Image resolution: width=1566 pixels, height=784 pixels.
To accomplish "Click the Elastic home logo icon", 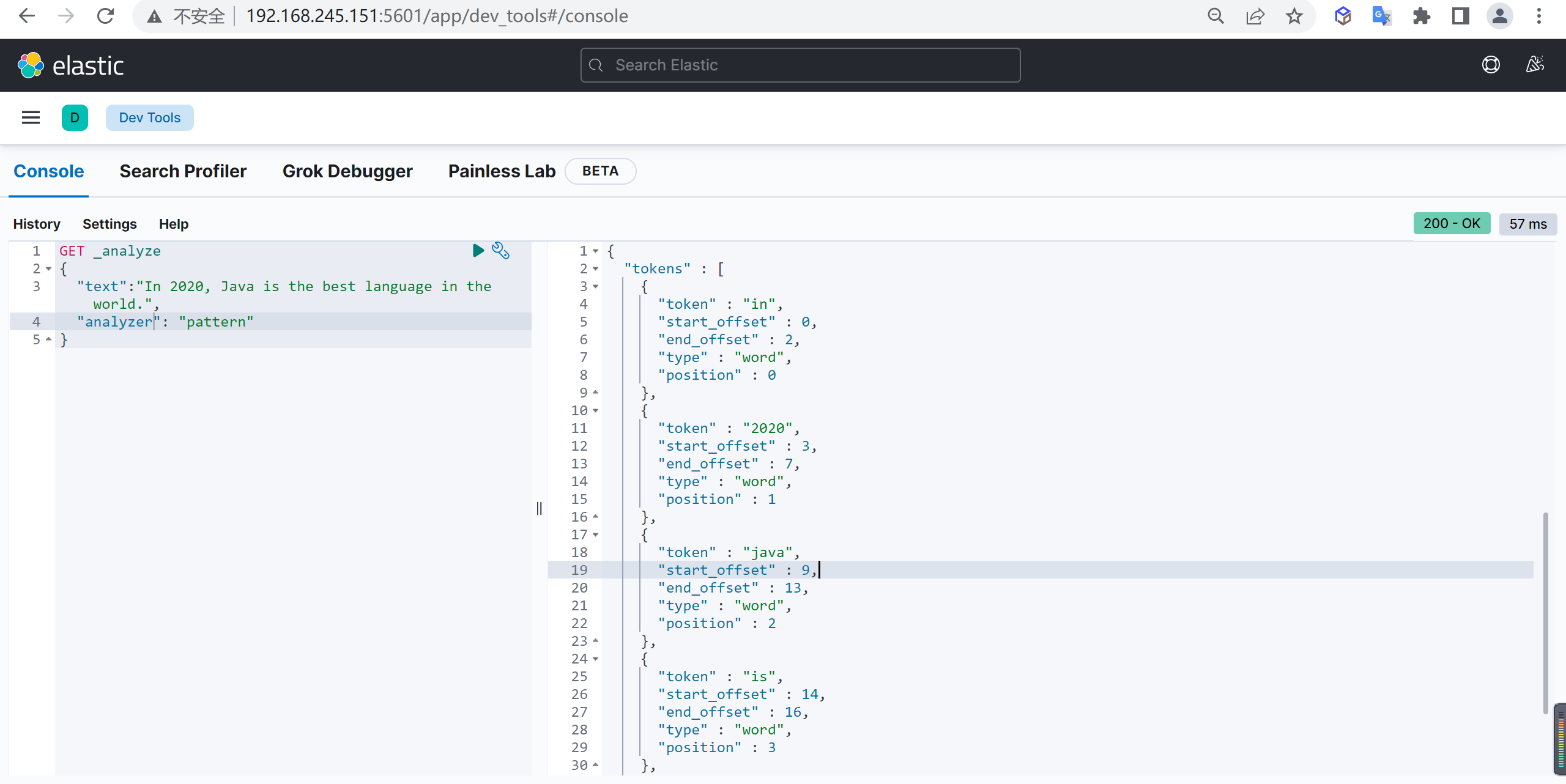I will point(31,65).
